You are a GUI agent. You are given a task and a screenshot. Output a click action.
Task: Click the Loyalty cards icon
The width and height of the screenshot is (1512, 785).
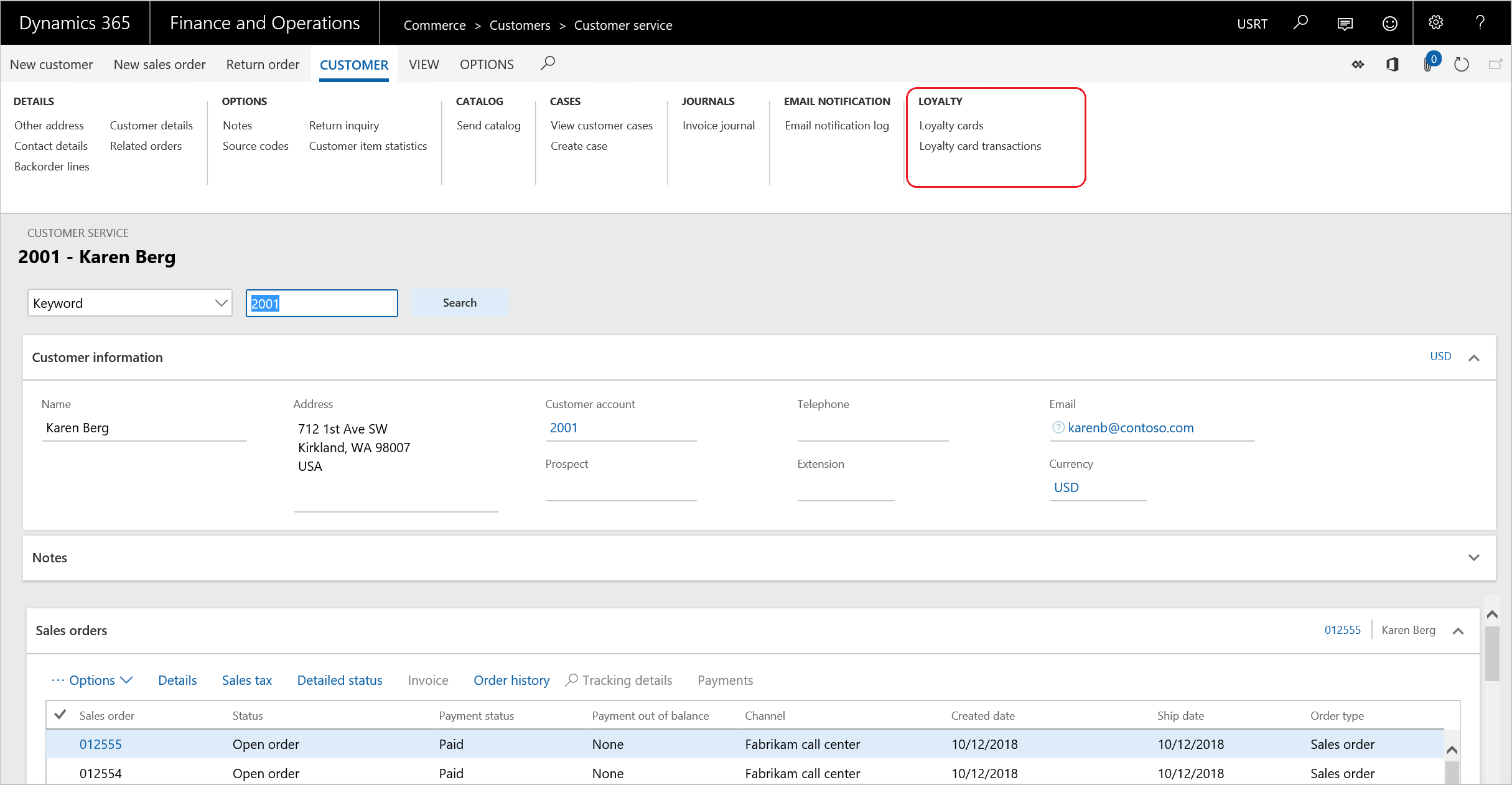click(950, 125)
